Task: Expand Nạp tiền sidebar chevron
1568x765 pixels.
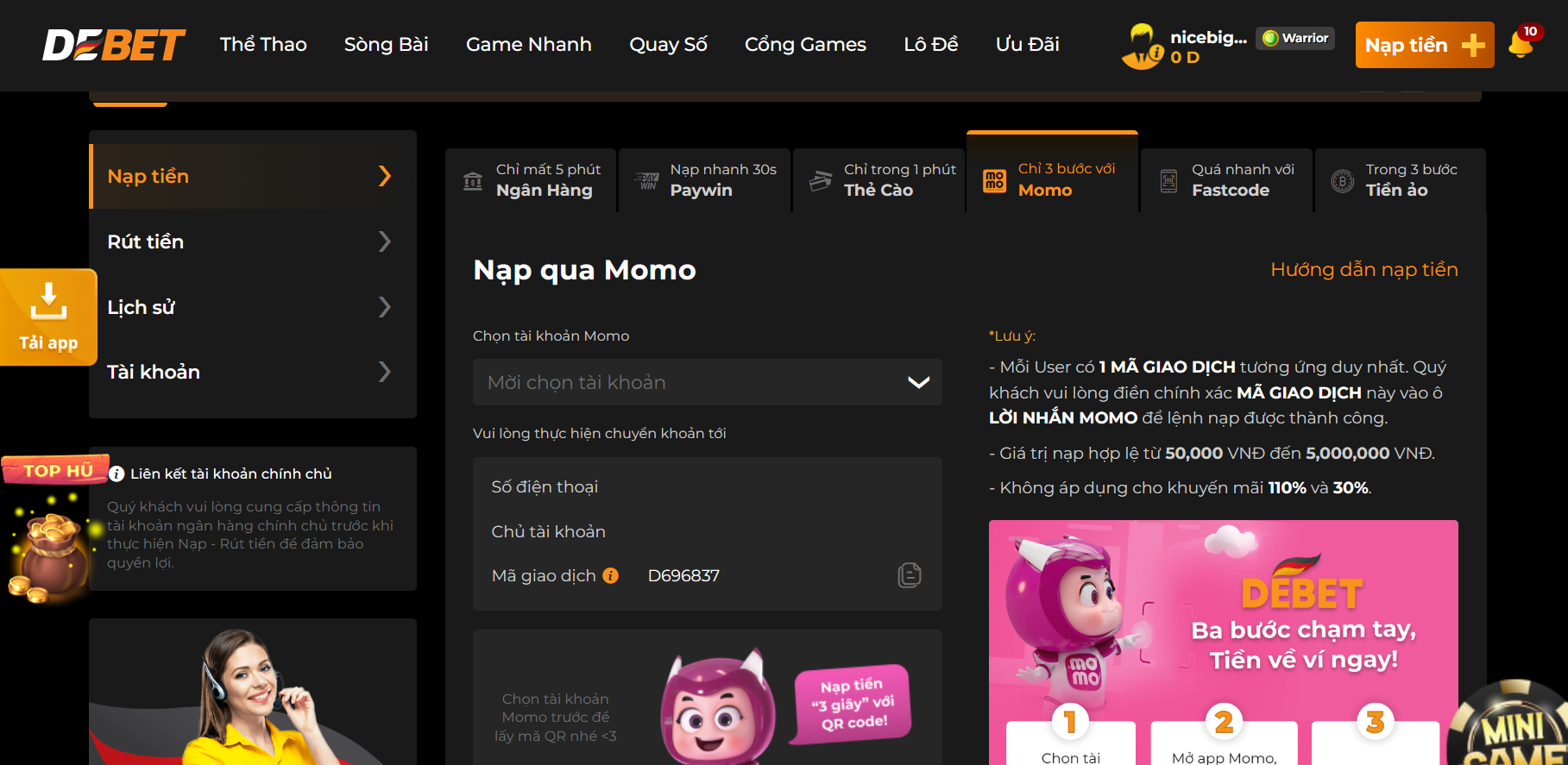Action: tap(385, 176)
